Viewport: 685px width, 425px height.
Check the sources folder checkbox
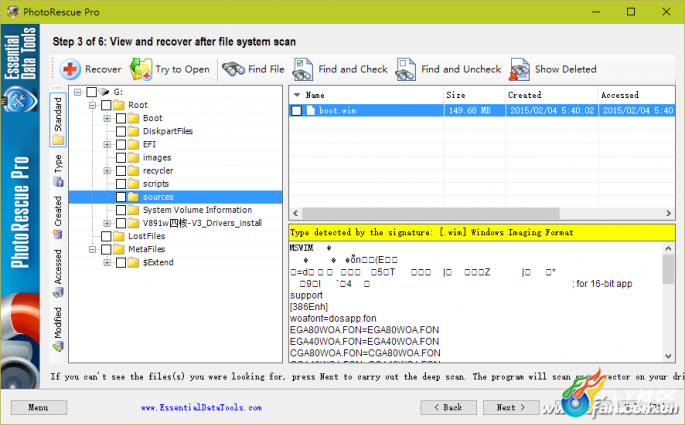coord(121,197)
